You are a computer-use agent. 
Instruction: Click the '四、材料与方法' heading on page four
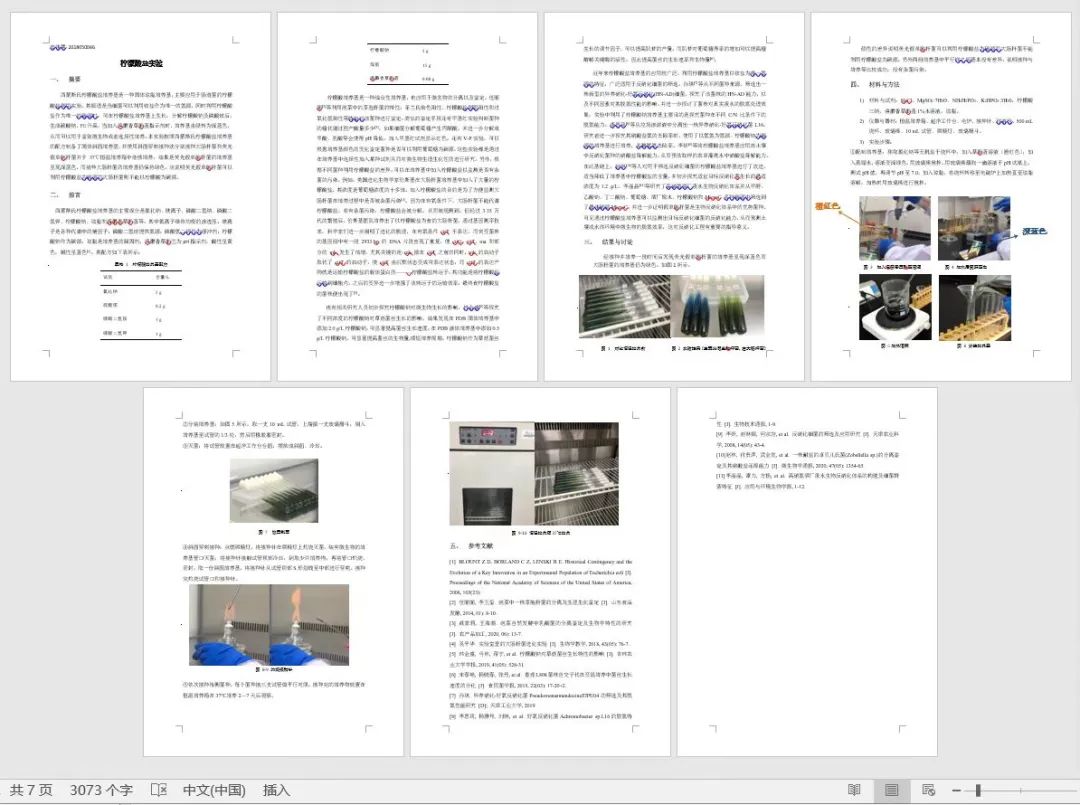[x=875, y=84]
